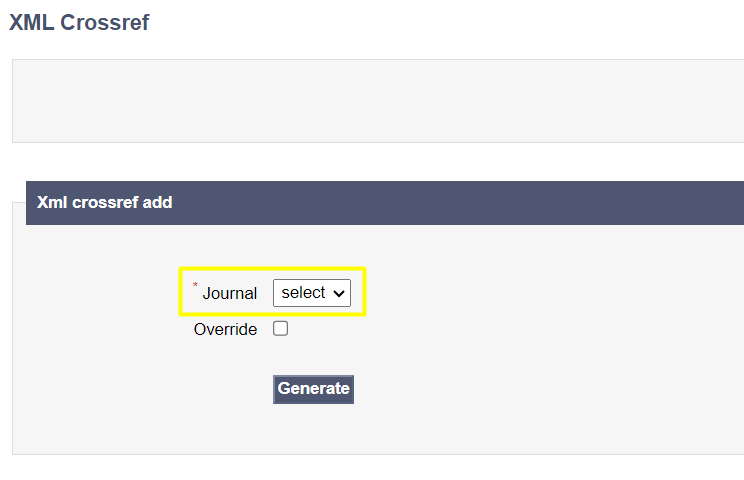Click Generate to create crossref XML
Image resolution: width=744 pixels, height=480 pixels.
313,389
